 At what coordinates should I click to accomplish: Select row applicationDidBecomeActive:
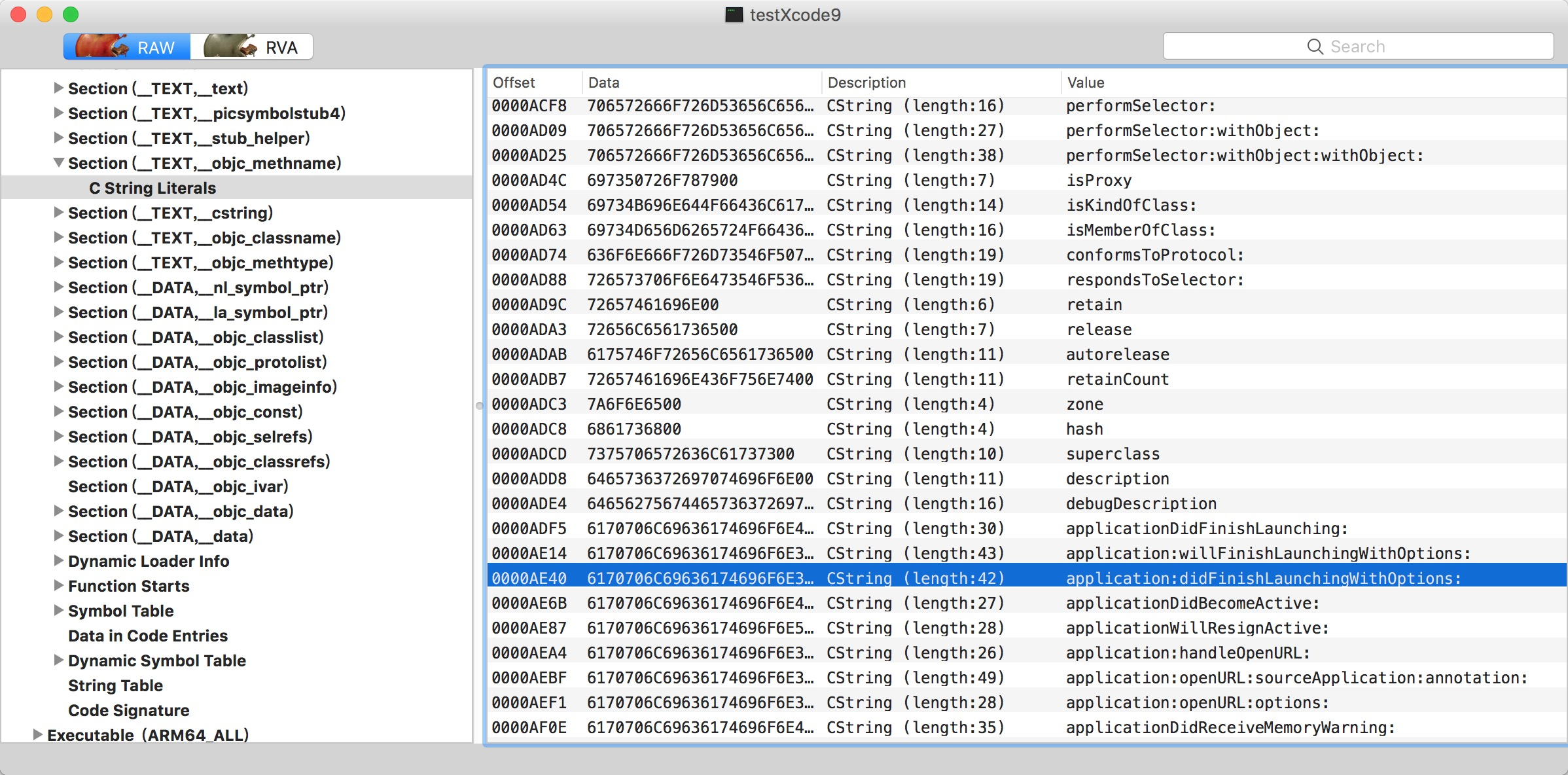pos(1027,603)
